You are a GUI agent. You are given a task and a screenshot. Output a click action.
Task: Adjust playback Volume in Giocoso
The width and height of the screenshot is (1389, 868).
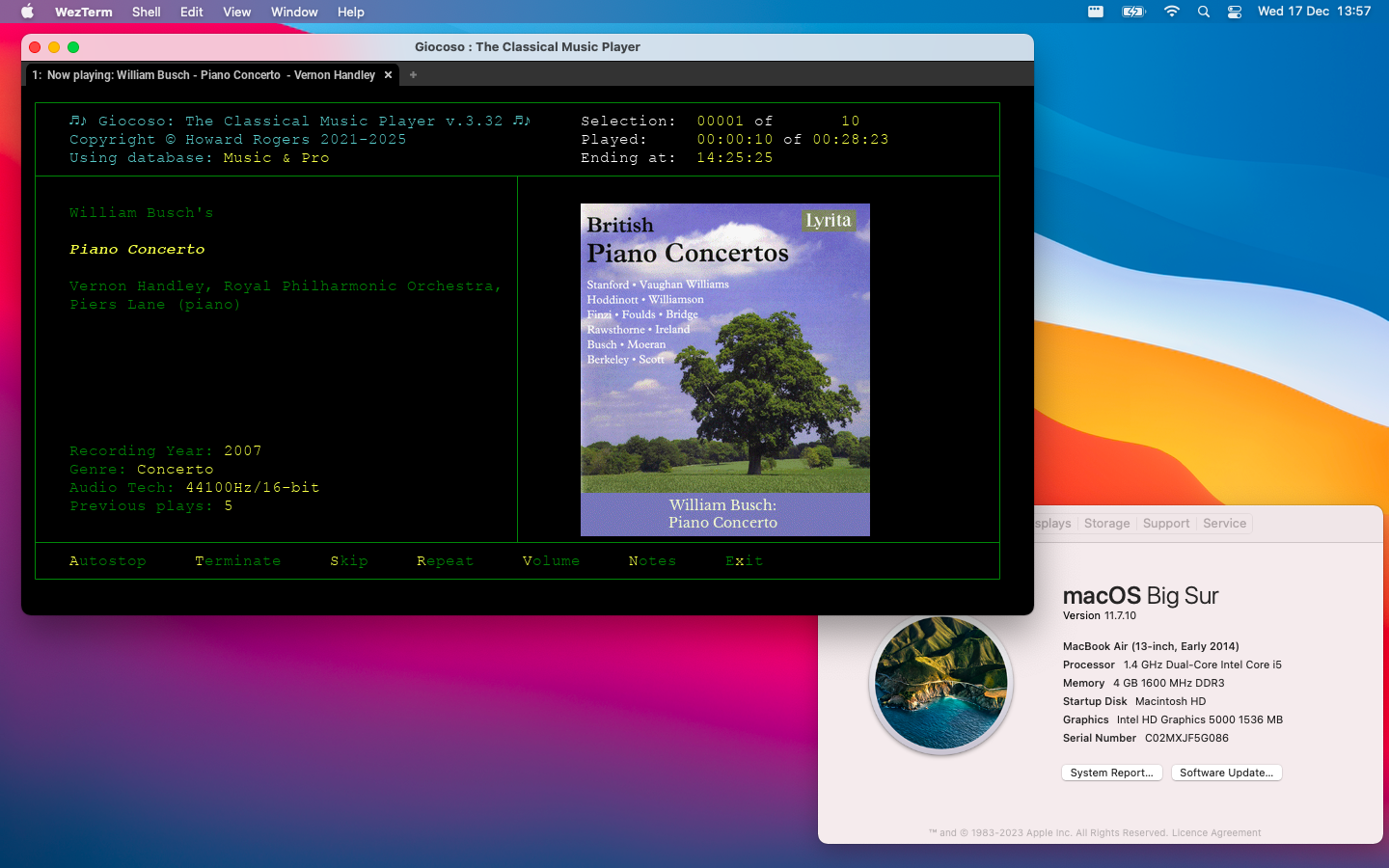click(x=551, y=560)
